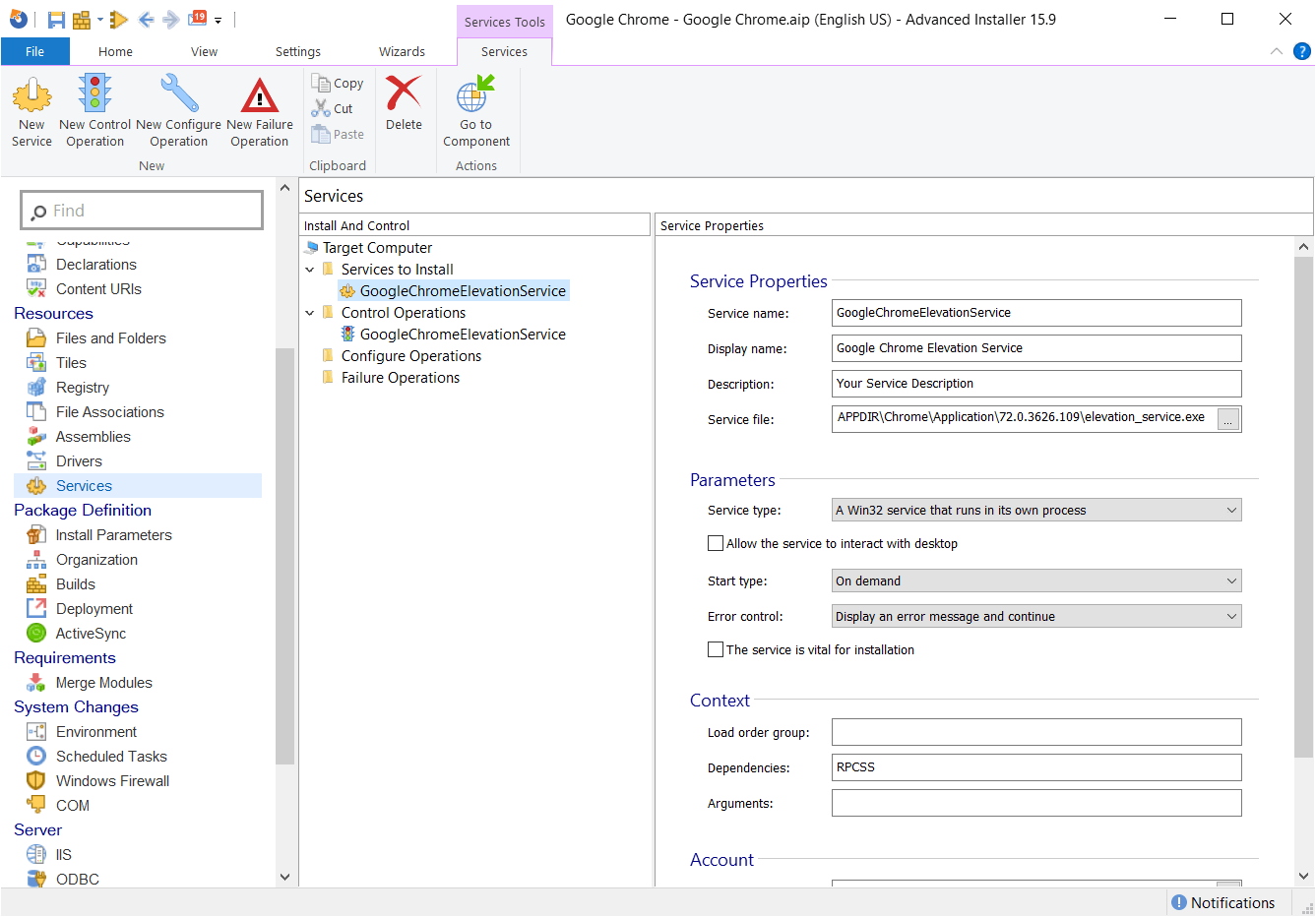Click the Find search field
This screenshot has width=1316, height=917.
tap(142, 211)
